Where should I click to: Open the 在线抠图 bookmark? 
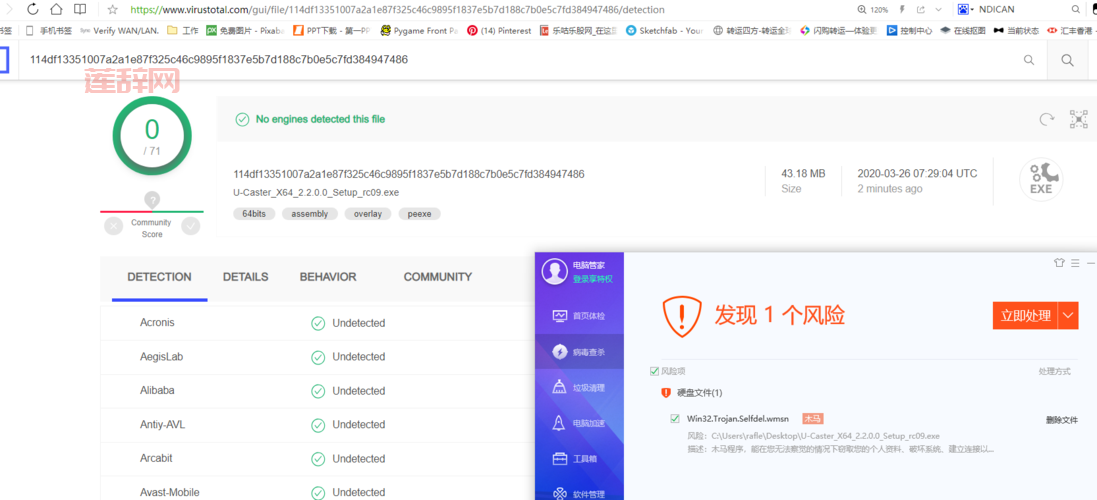(963, 31)
